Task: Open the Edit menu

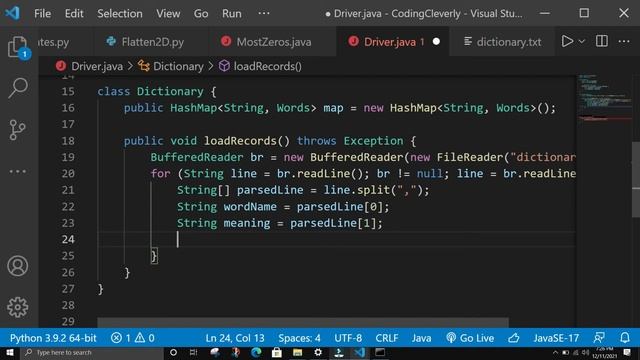Action: [x=74, y=13]
